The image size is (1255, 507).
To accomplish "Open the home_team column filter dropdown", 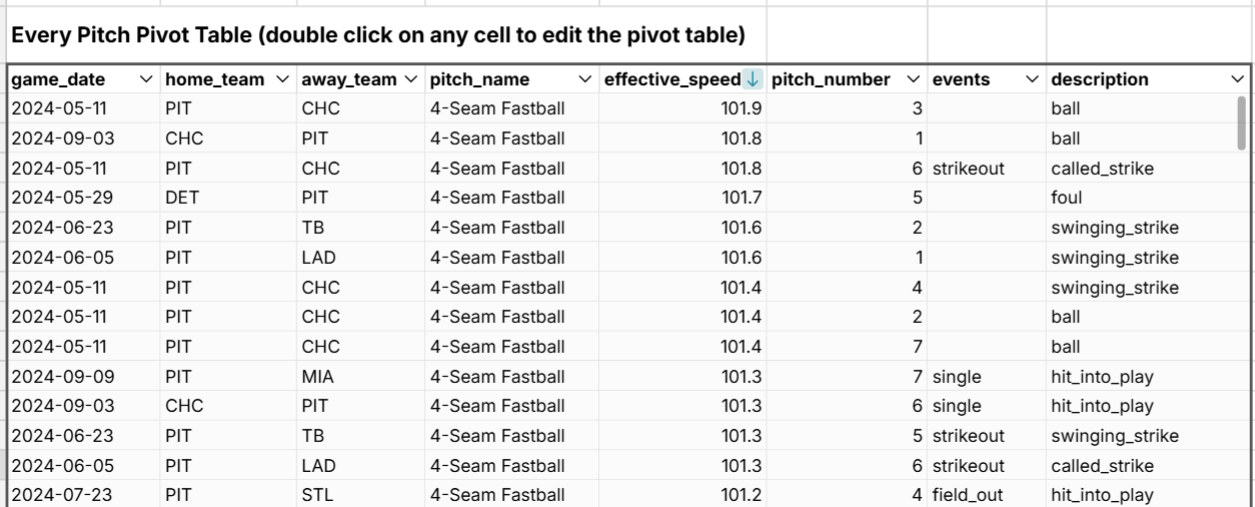I will tap(281, 79).
